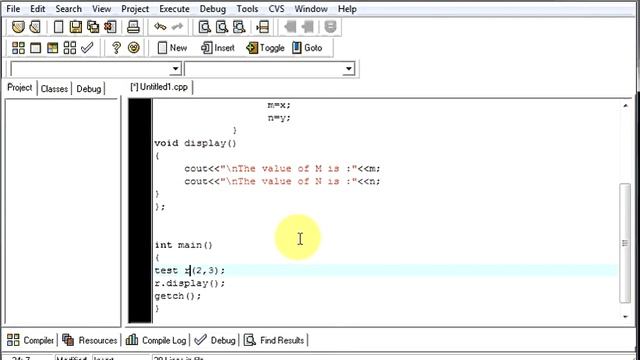The width and height of the screenshot is (640, 360).
Task: Click the Goto Line icon with arrow
Action: tap(262, 27)
